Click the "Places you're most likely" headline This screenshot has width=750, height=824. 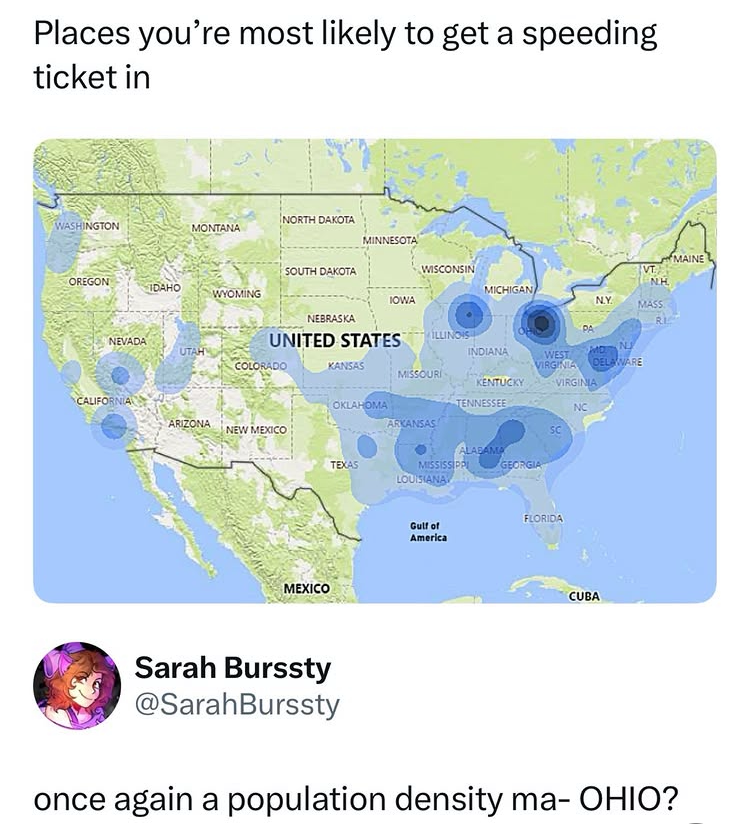tap(345, 55)
